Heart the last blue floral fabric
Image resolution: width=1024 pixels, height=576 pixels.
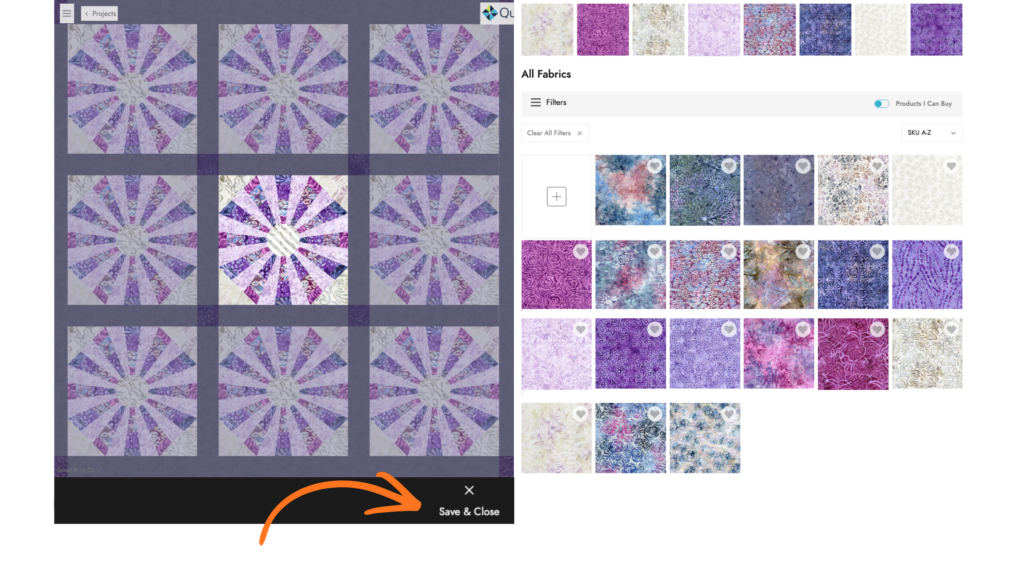click(x=729, y=414)
